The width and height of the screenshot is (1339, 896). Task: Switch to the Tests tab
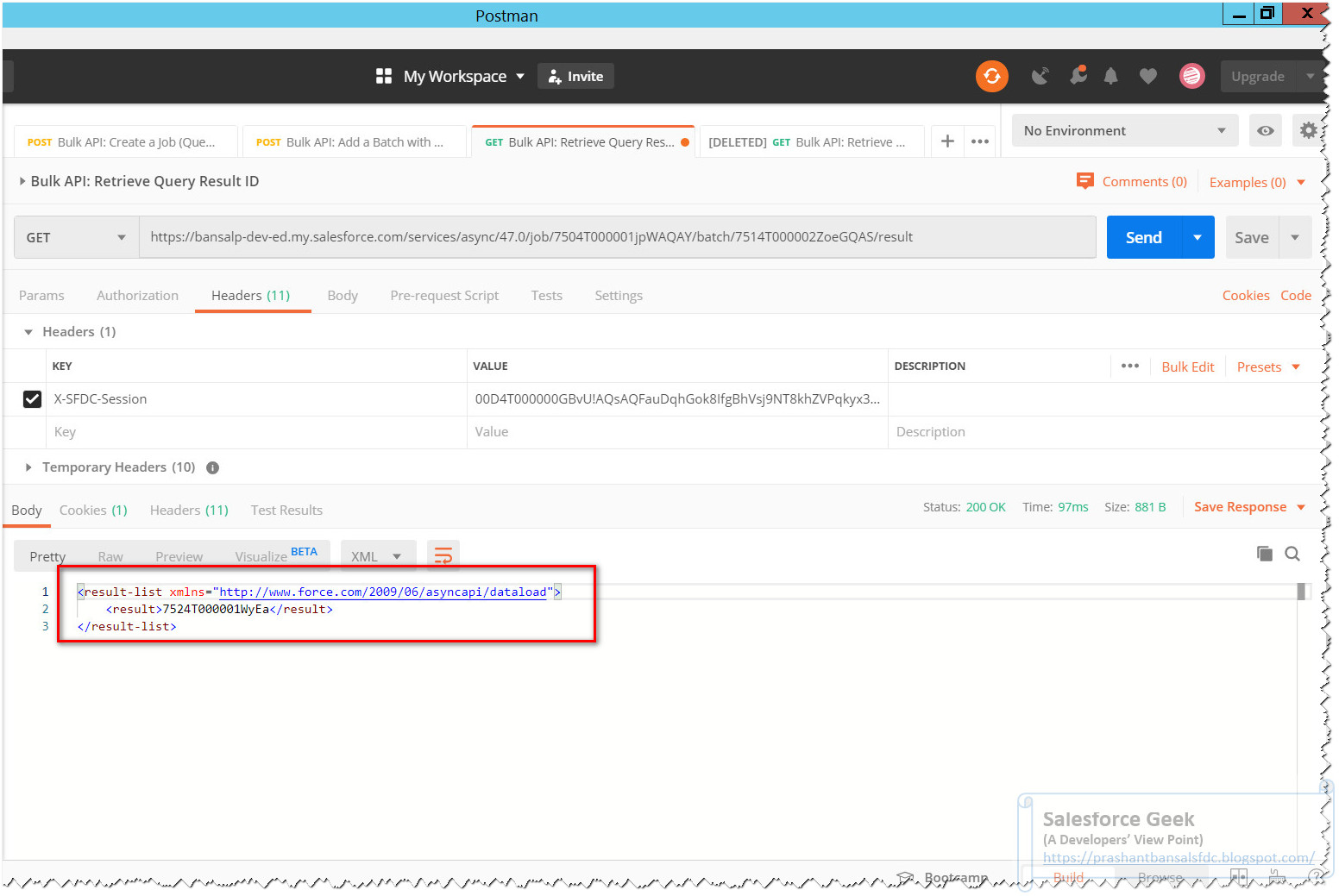click(546, 295)
